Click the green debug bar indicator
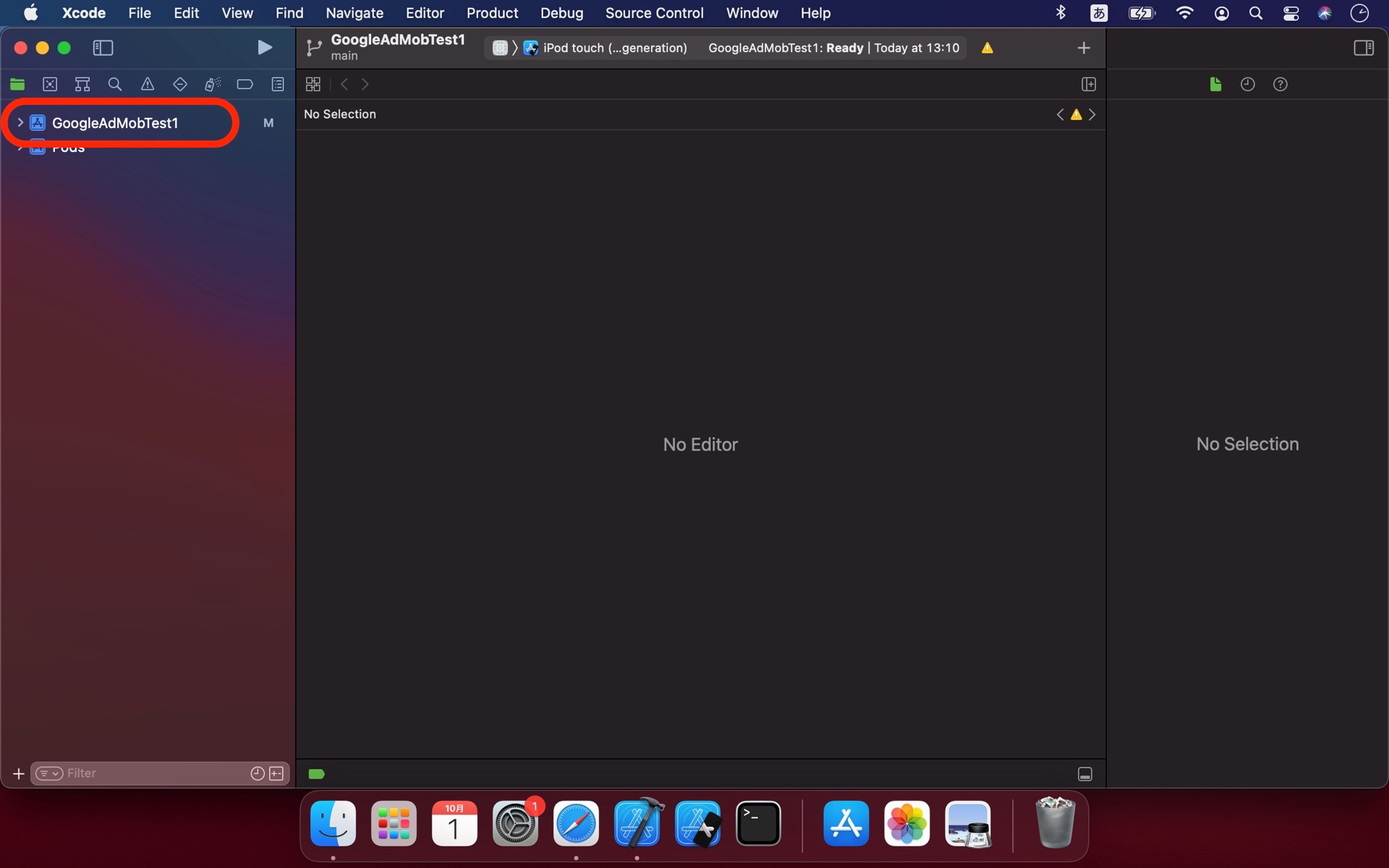This screenshot has width=1389, height=868. (316, 774)
